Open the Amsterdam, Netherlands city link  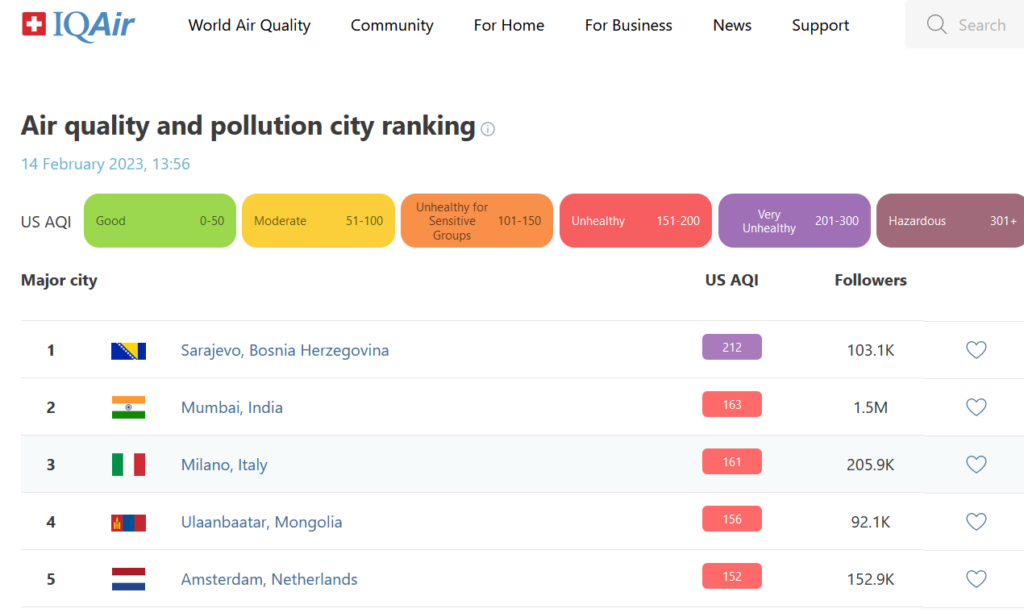click(x=269, y=579)
